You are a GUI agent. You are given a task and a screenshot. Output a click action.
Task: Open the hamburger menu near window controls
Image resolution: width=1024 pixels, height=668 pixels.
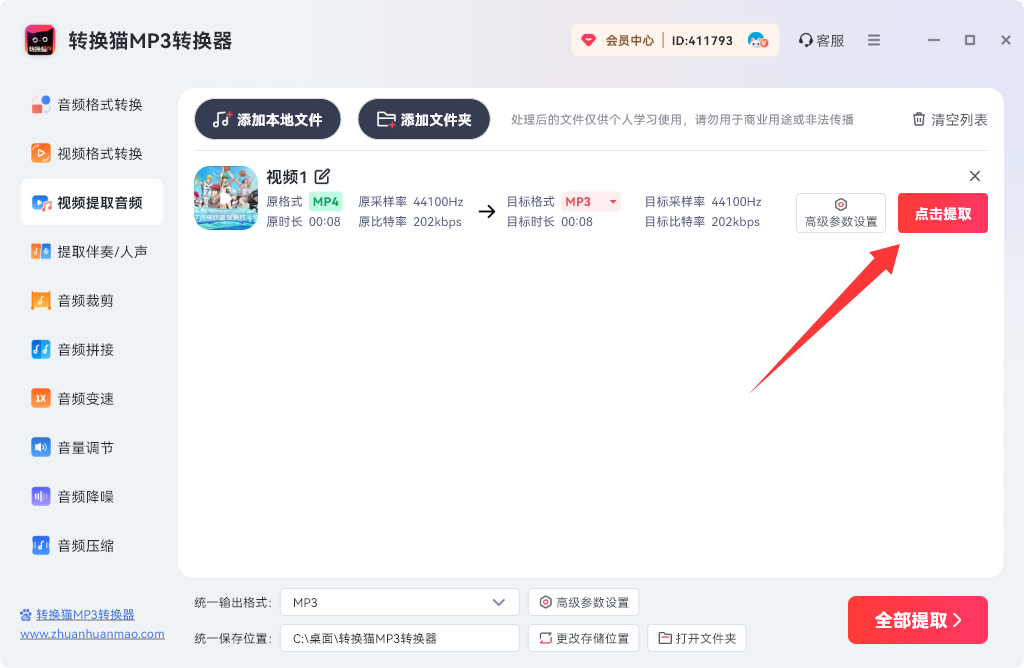(x=872, y=40)
